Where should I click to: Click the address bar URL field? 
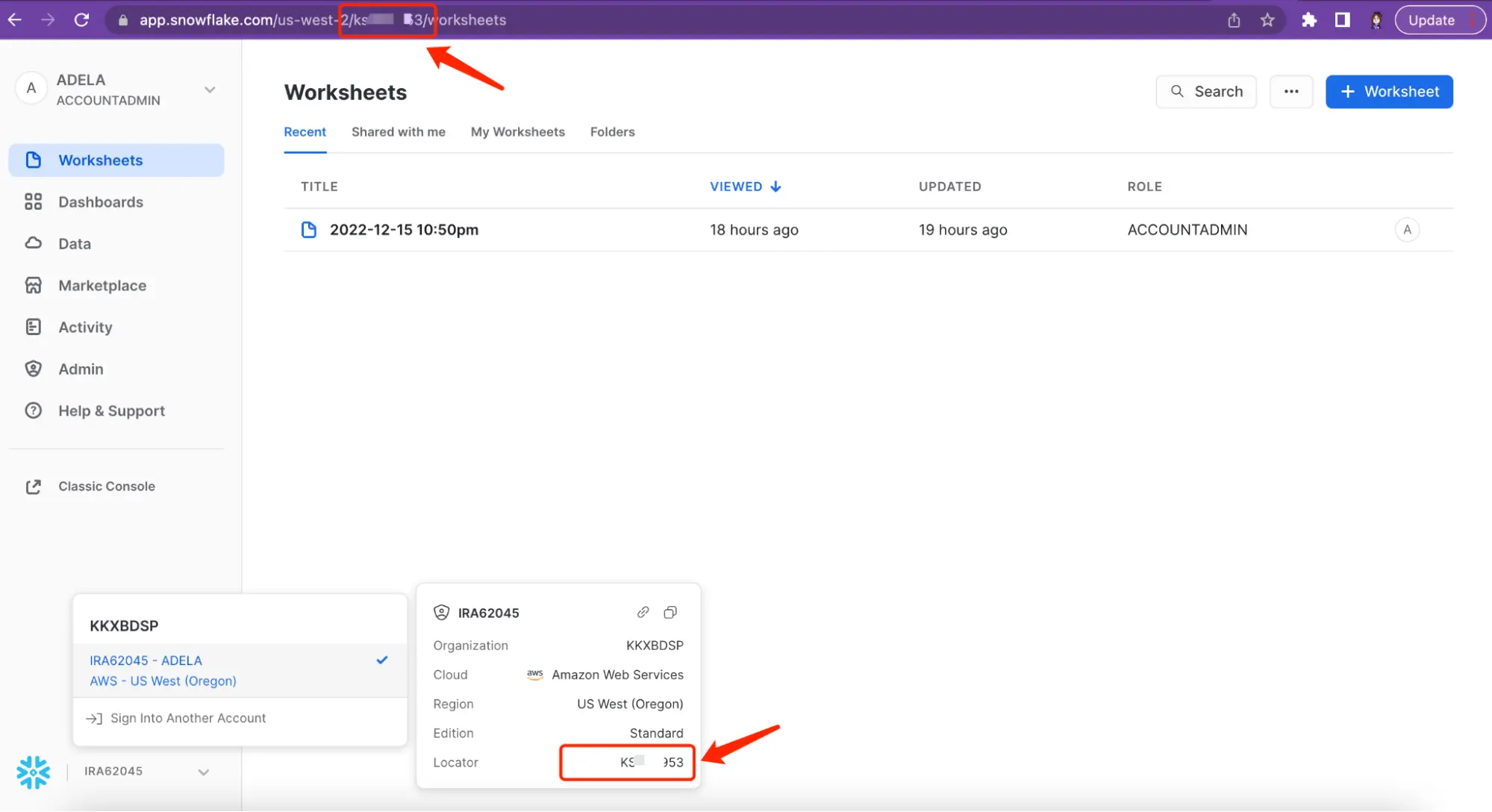point(672,20)
